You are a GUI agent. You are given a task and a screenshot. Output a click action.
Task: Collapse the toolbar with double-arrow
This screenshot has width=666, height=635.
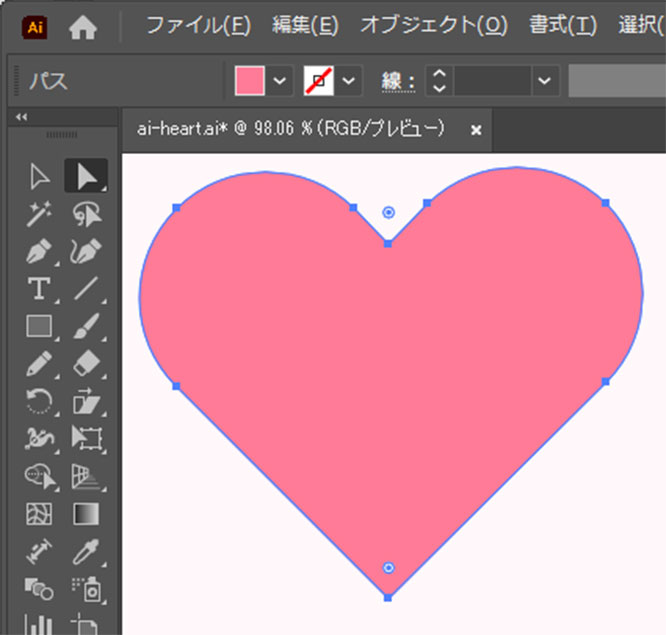tap(22, 118)
